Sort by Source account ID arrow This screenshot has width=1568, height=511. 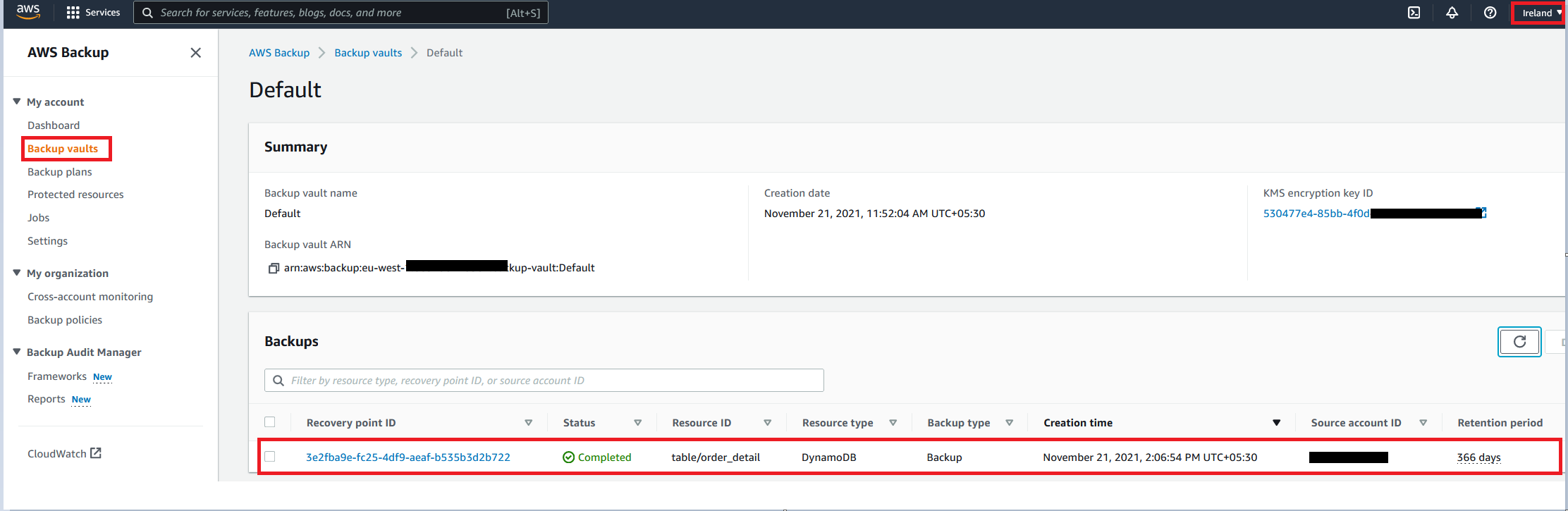click(x=1423, y=423)
